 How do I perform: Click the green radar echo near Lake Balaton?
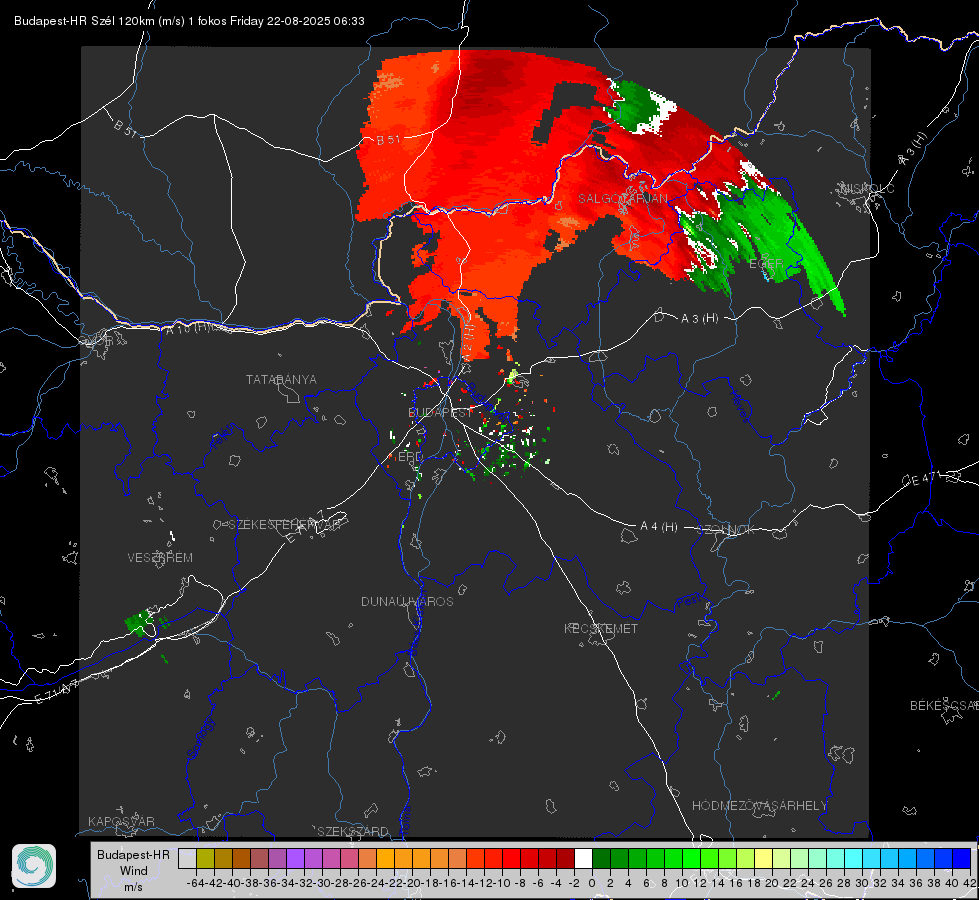pos(139,623)
